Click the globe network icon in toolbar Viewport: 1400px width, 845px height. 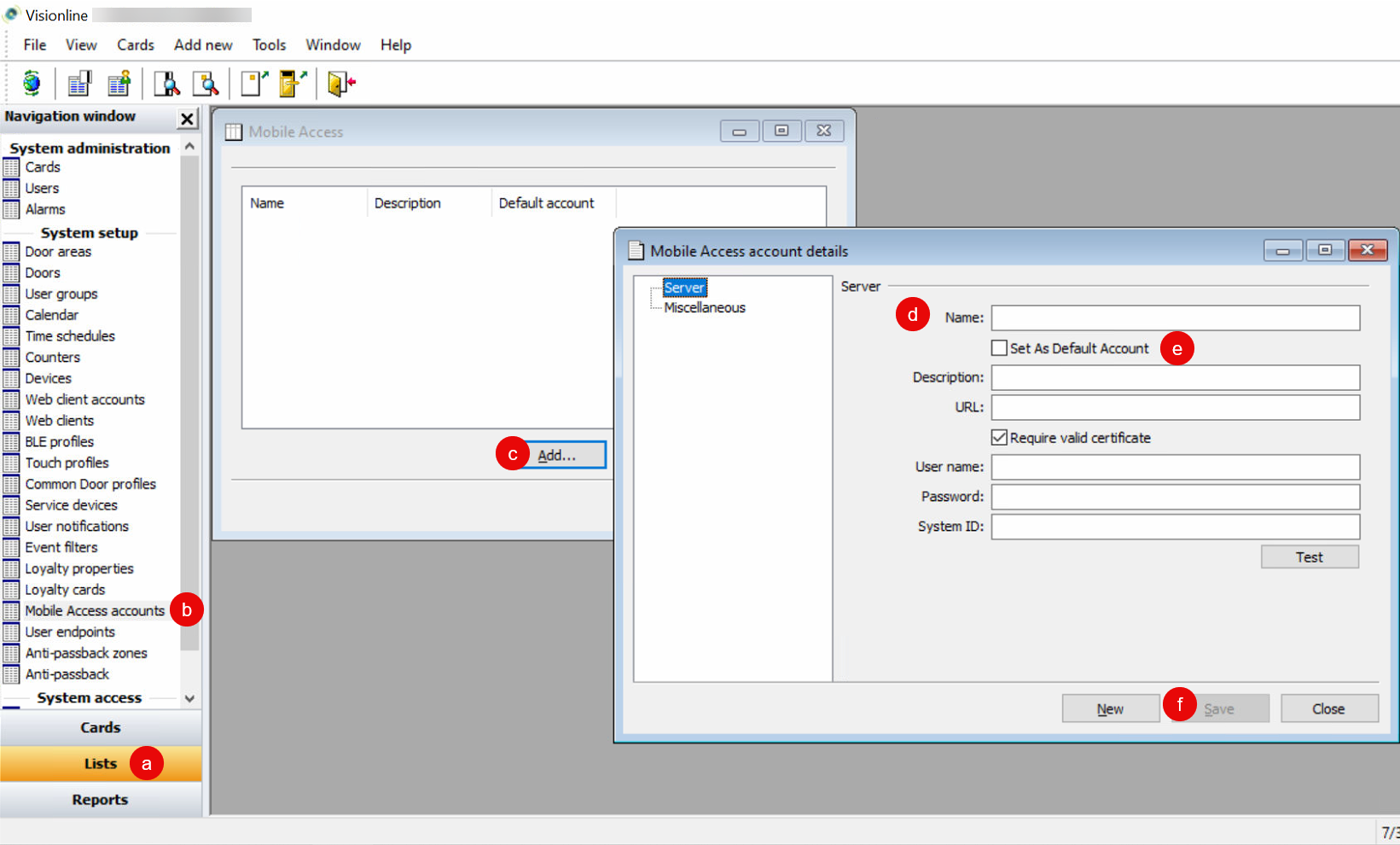click(x=31, y=83)
